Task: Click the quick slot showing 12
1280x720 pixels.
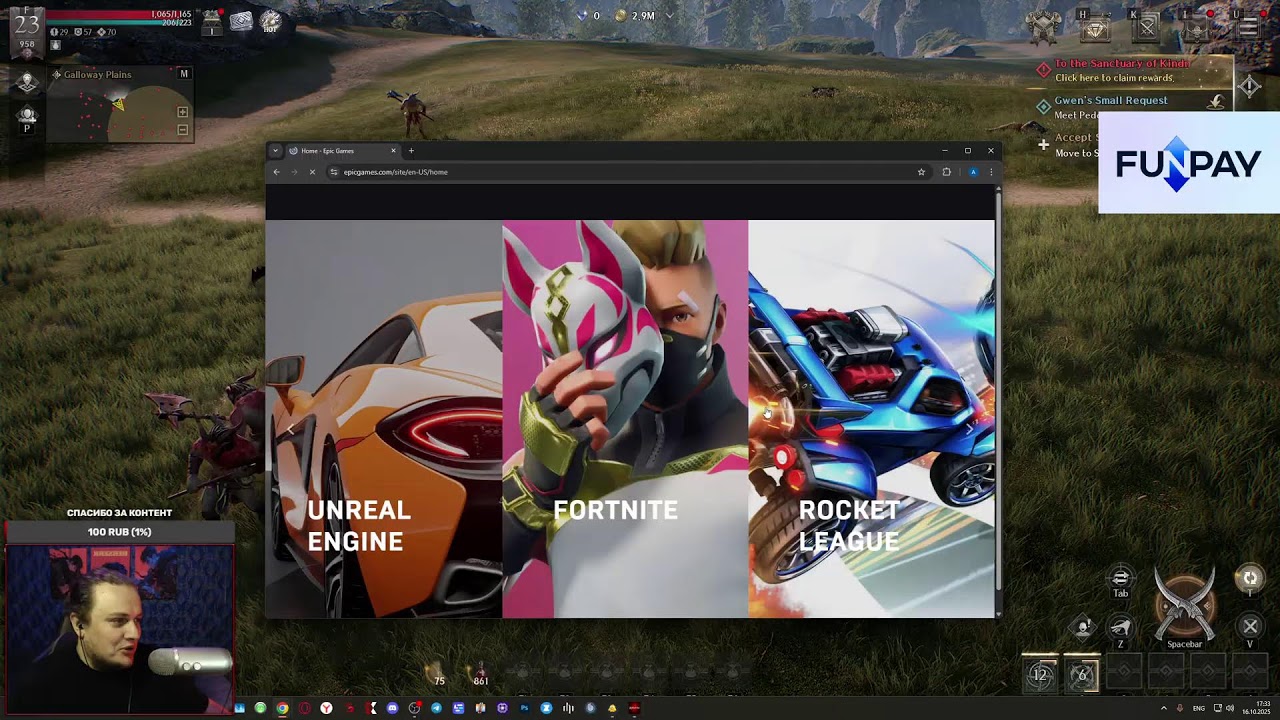Action: click(1040, 675)
